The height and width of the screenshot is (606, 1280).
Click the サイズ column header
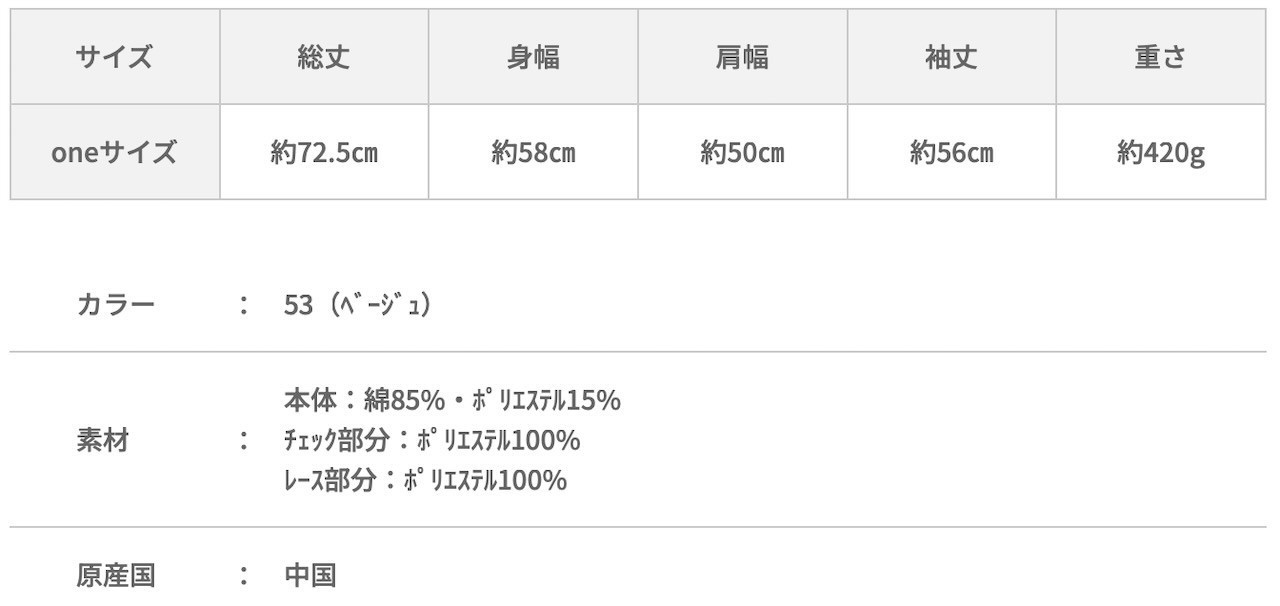click(115, 57)
